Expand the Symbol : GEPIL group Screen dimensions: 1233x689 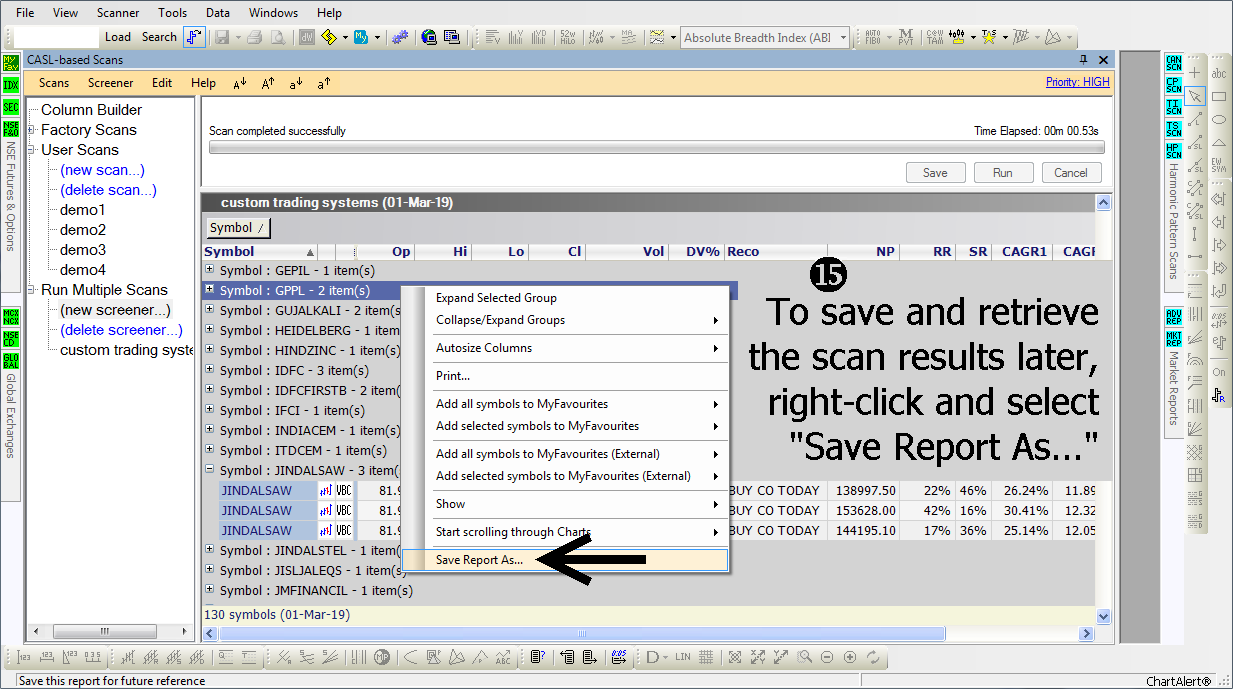point(209,270)
